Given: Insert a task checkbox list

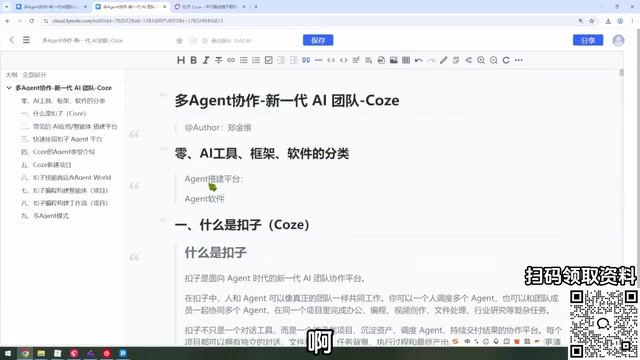Looking at the screenshot, I should pos(269,60).
